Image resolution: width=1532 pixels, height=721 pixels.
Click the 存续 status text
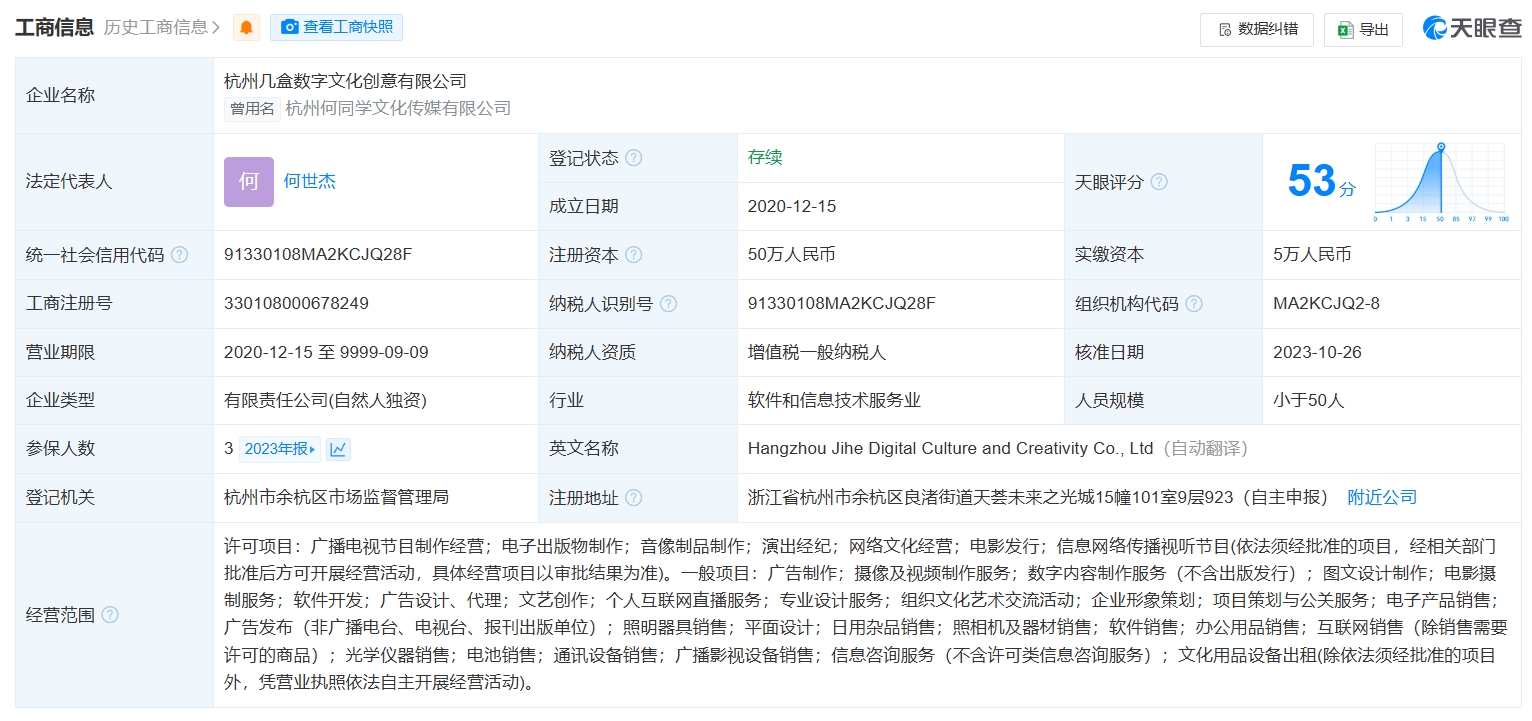pyautogui.click(x=765, y=157)
